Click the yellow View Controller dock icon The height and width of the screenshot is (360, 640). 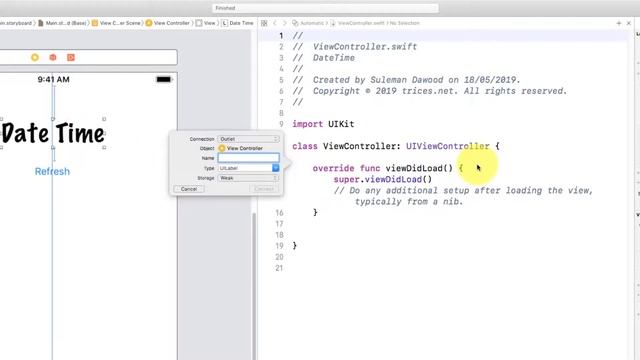[35, 58]
